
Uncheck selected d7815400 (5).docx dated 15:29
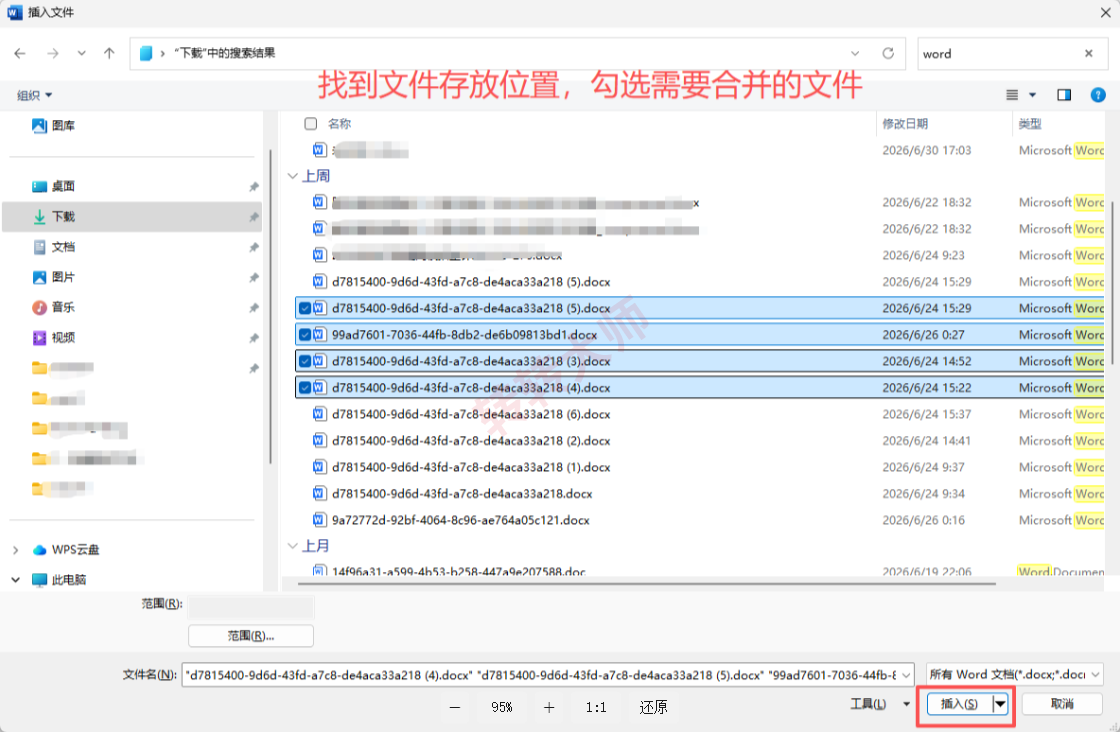tap(305, 309)
